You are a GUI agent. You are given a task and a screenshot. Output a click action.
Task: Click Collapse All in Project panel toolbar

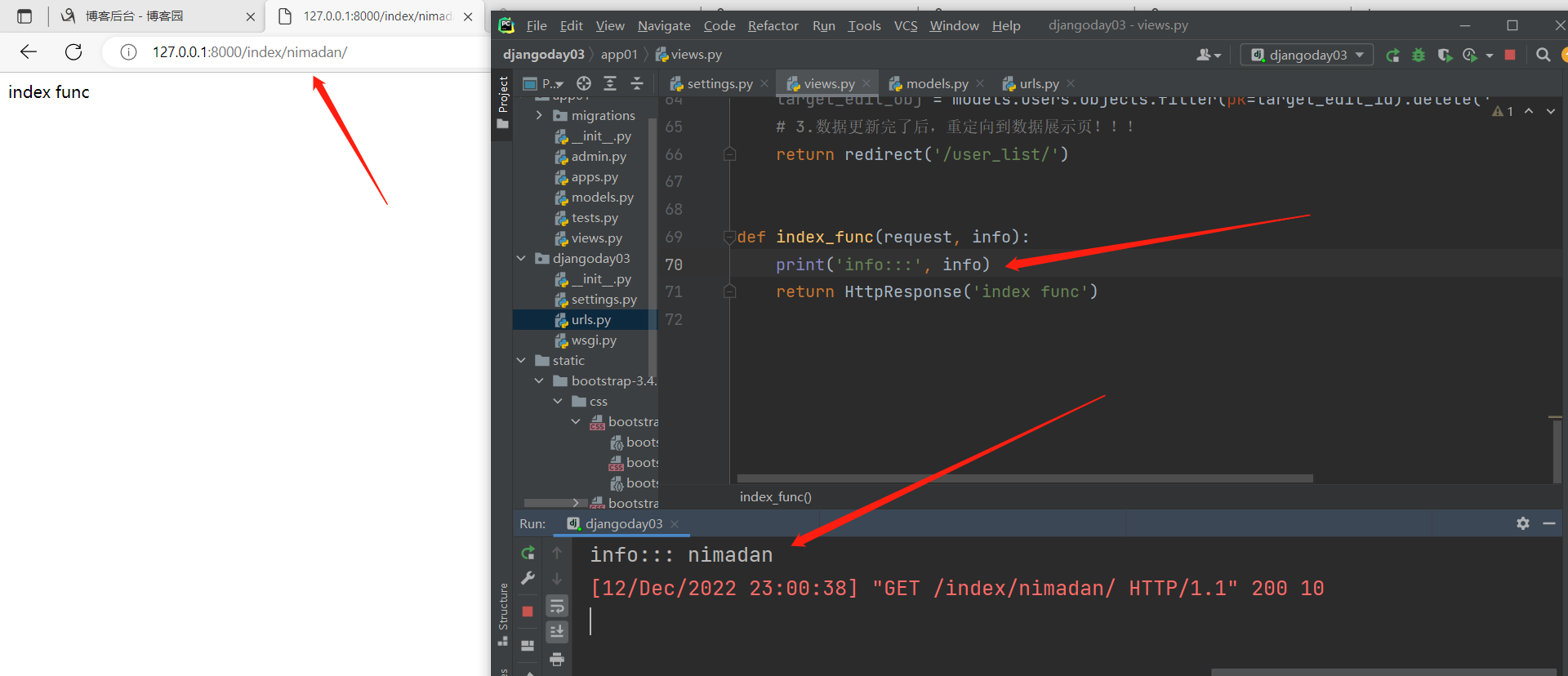[x=637, y=83]
